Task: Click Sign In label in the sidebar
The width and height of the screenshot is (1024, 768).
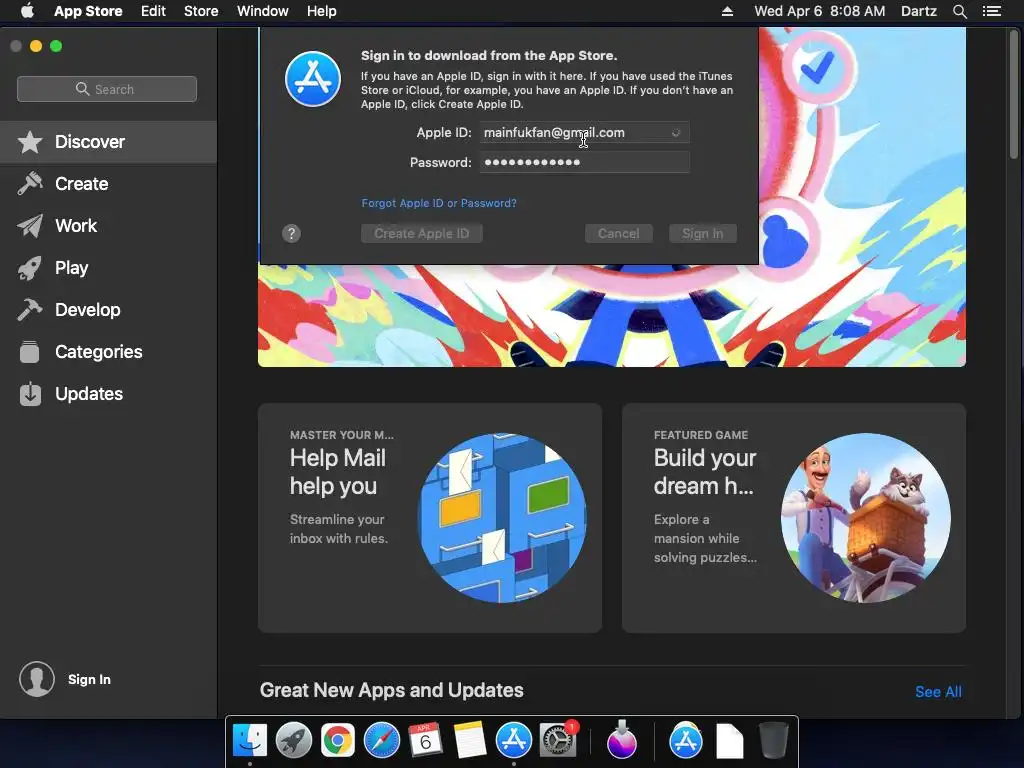Action: coord(89,679)
